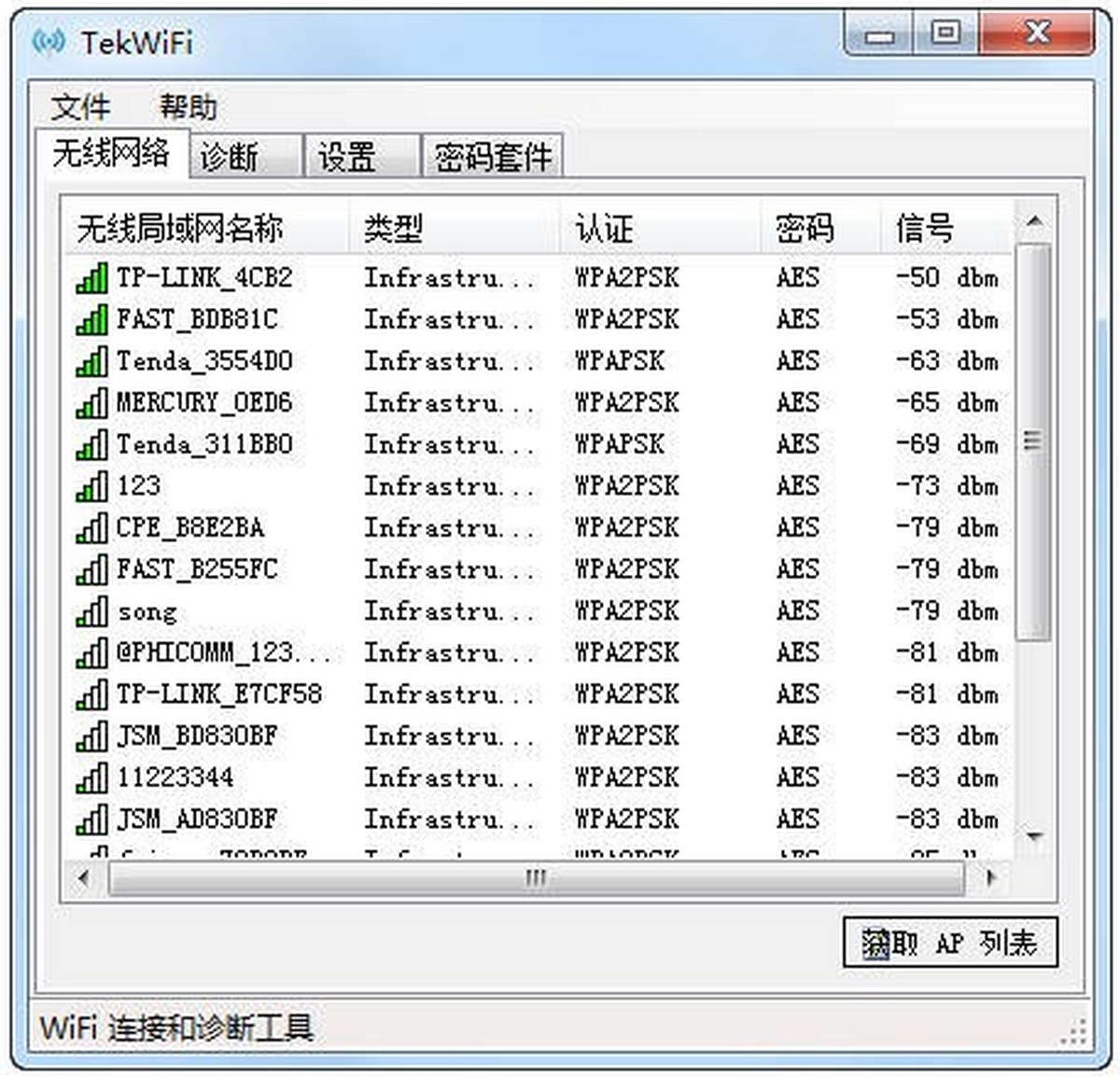Click signal icon beside Tenda_3554D0
The height and width of the screenshot is (1078, 1120).
coord(91,361)
